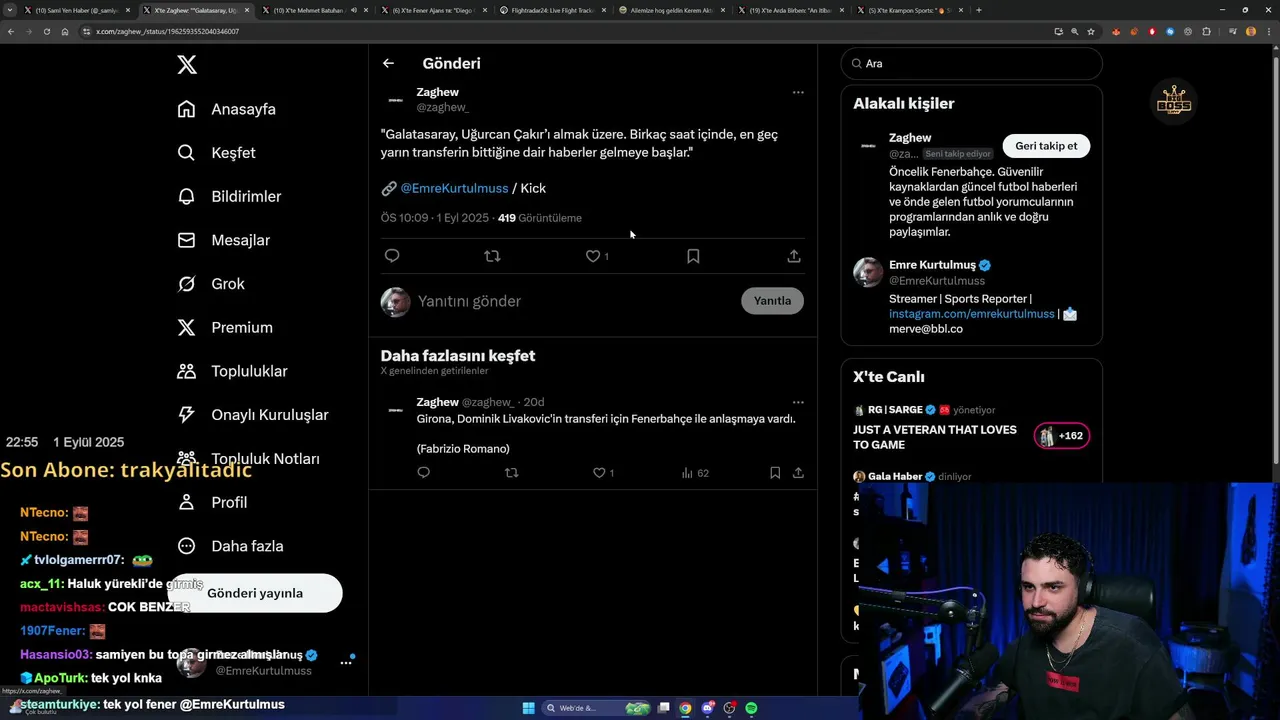
Task: Open the instagram.com/emrekurtulmuss link
Action: pyautogui.click(x=972, y=314)
